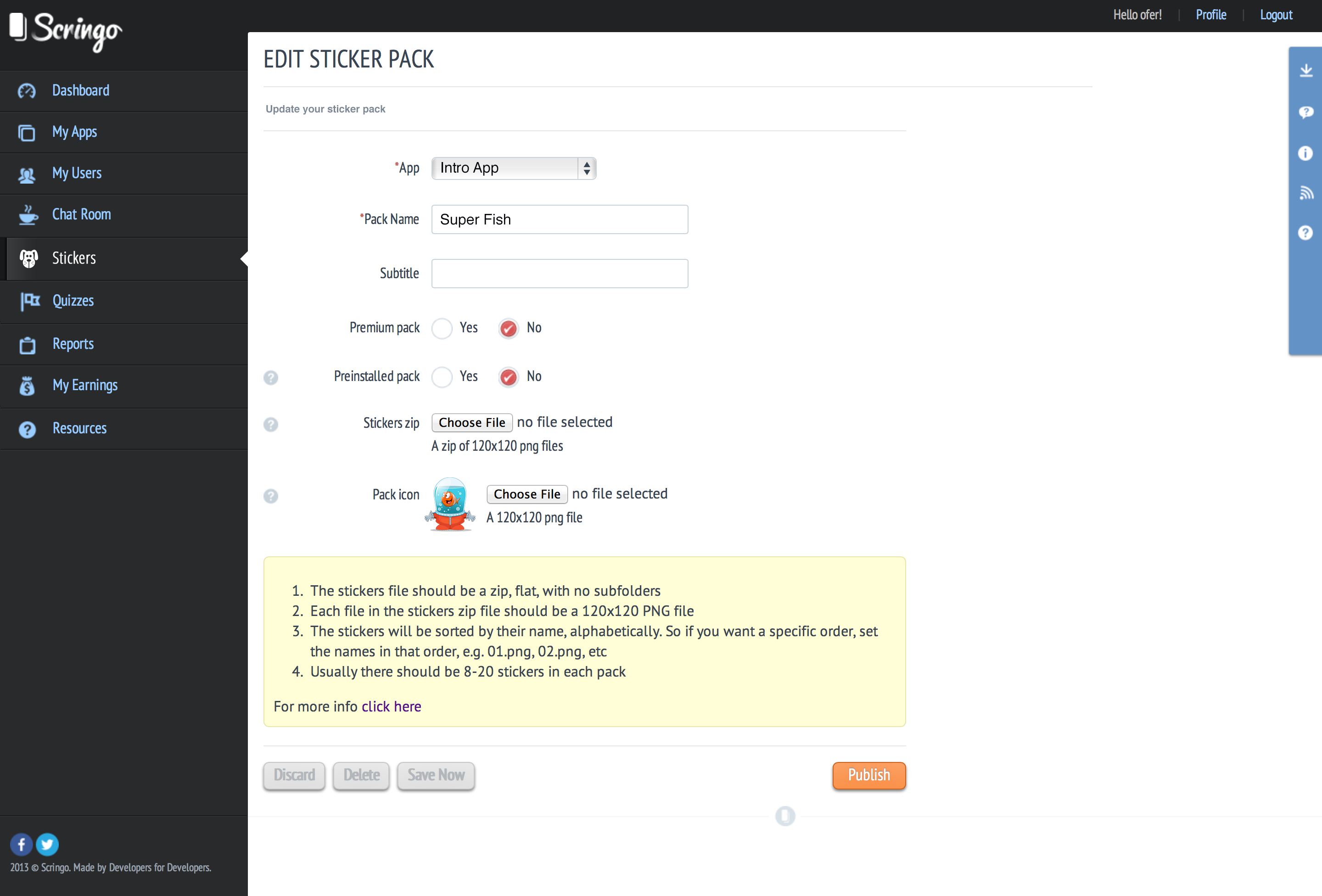Click help icon beside Stickers zip
Viewport: 1322px width, 896px height.
(x=271, y=425)
